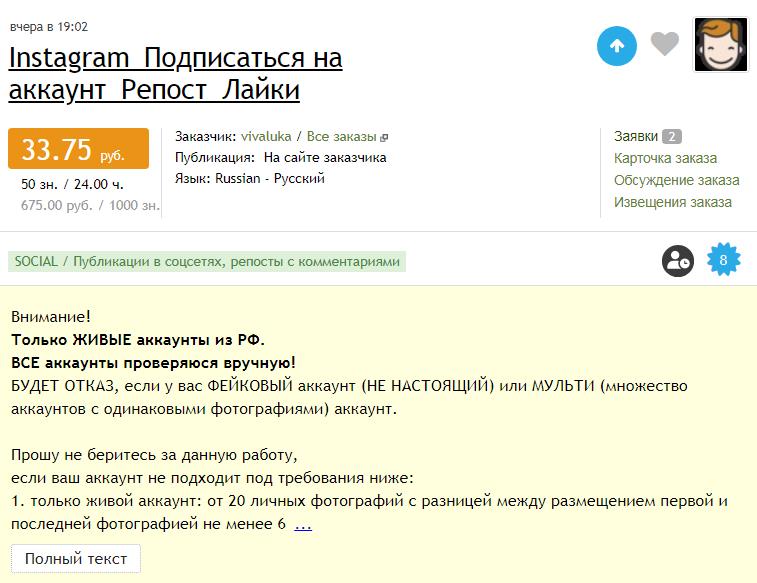This screenshot has width=757, height=583.
Task: Go to Обсуждение заказа
Action: [x=676, y=180]
